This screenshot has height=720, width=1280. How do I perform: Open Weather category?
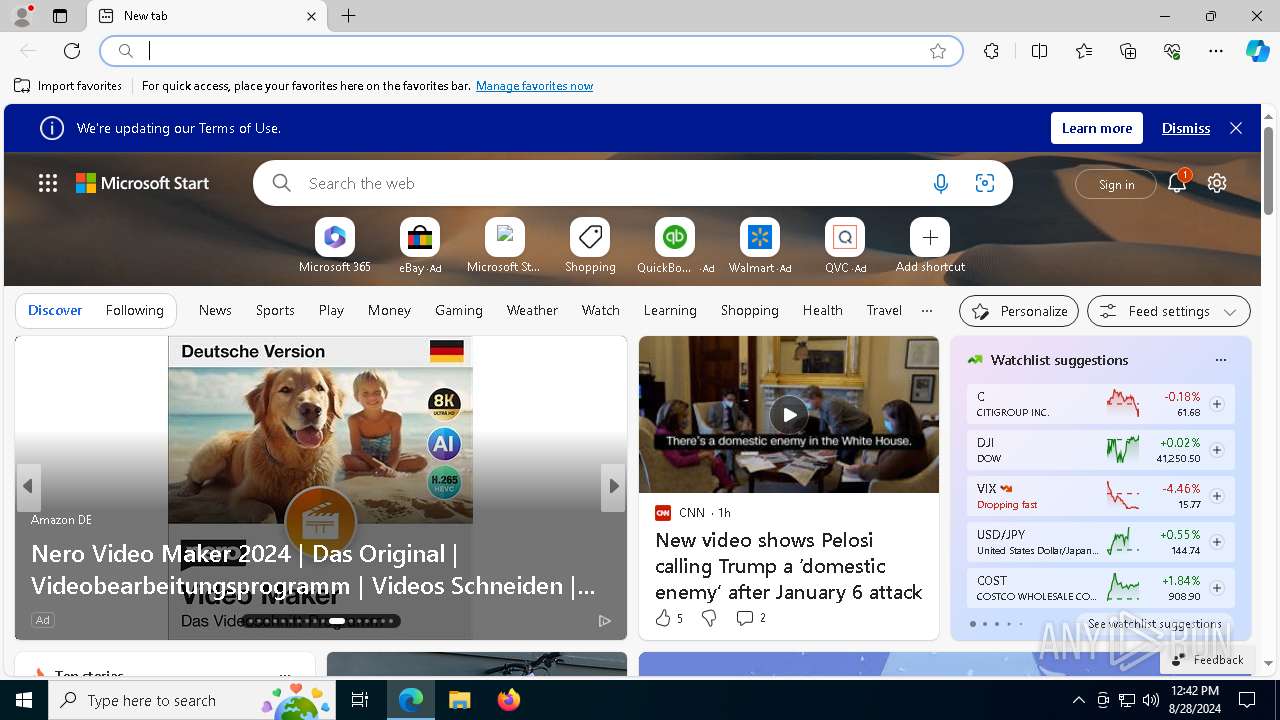[x=532, y=311]
